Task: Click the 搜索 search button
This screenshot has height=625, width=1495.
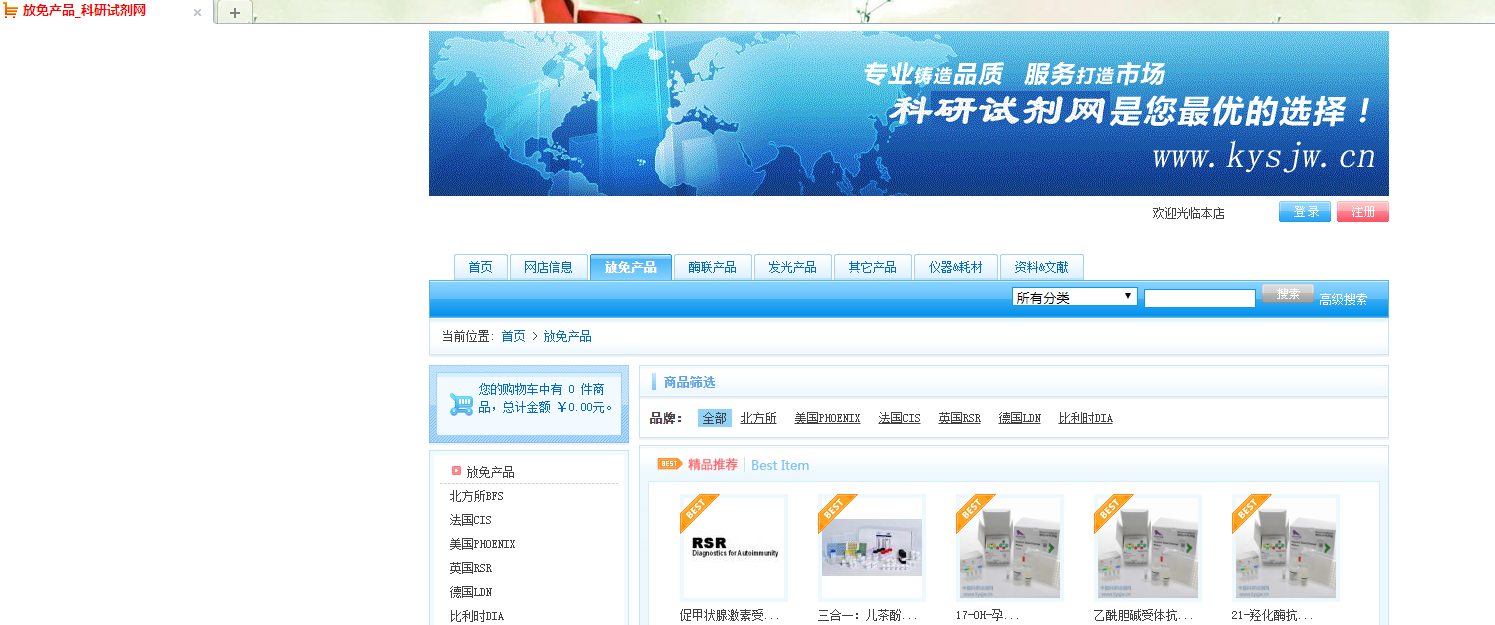Action: 1287,294
